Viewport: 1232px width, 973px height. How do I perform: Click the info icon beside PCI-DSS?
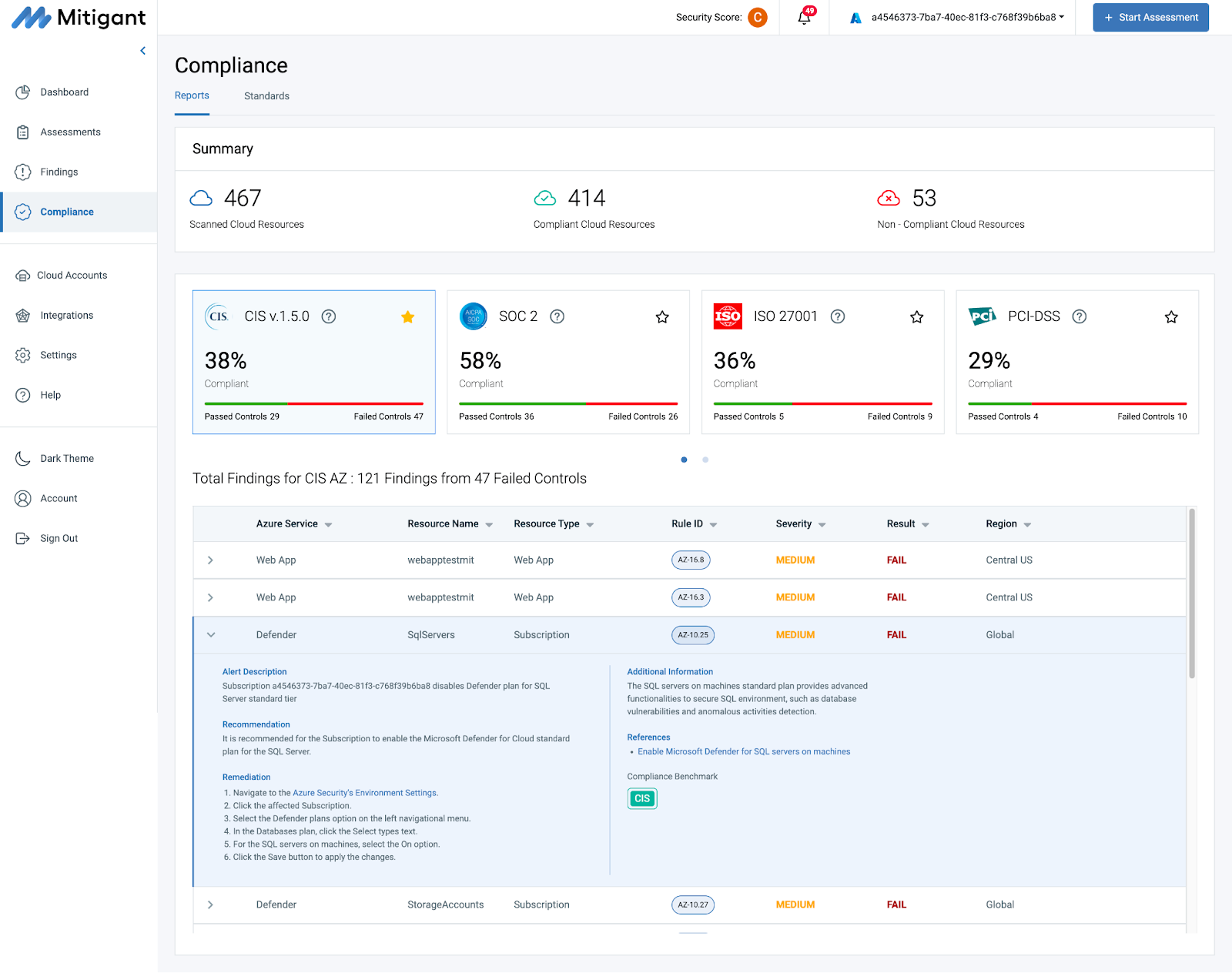coord(1079,316)
